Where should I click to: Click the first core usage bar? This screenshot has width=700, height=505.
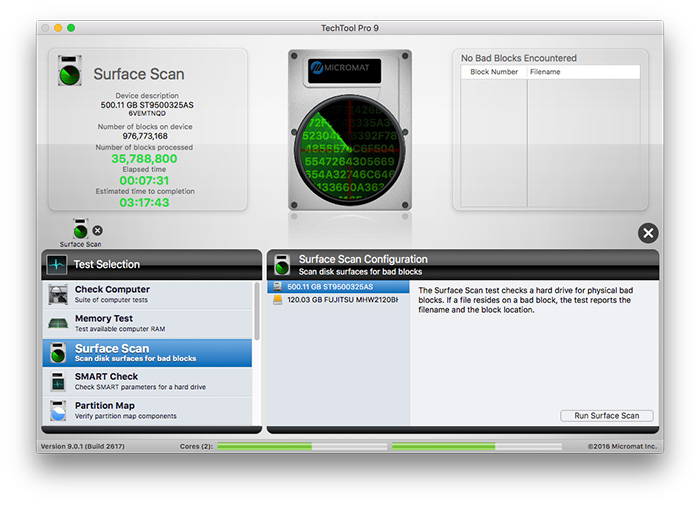tap(302, 446)
